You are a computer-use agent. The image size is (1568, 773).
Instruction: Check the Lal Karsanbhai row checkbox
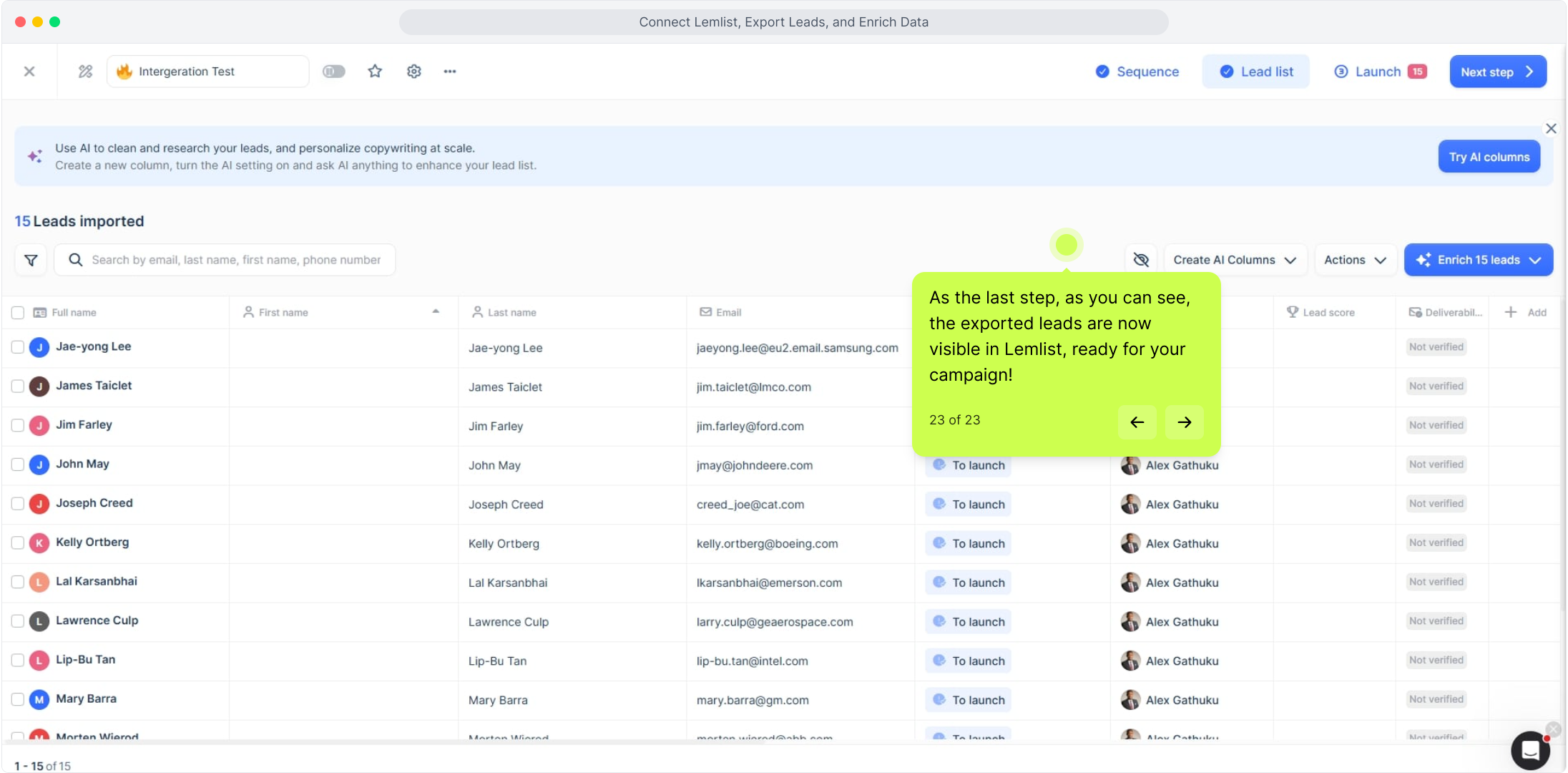point(18,582)
